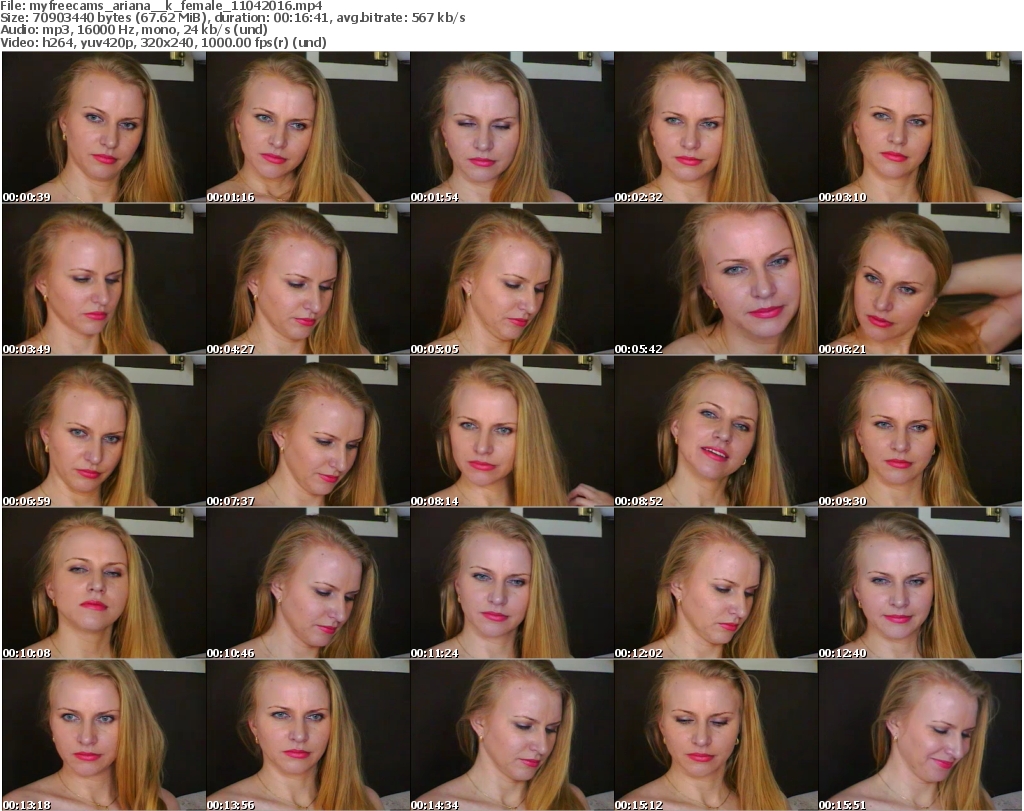The image size is (1024, 811).
Task: Select the thumbnail stamped 00:02:32
Action: coord(716,127)
